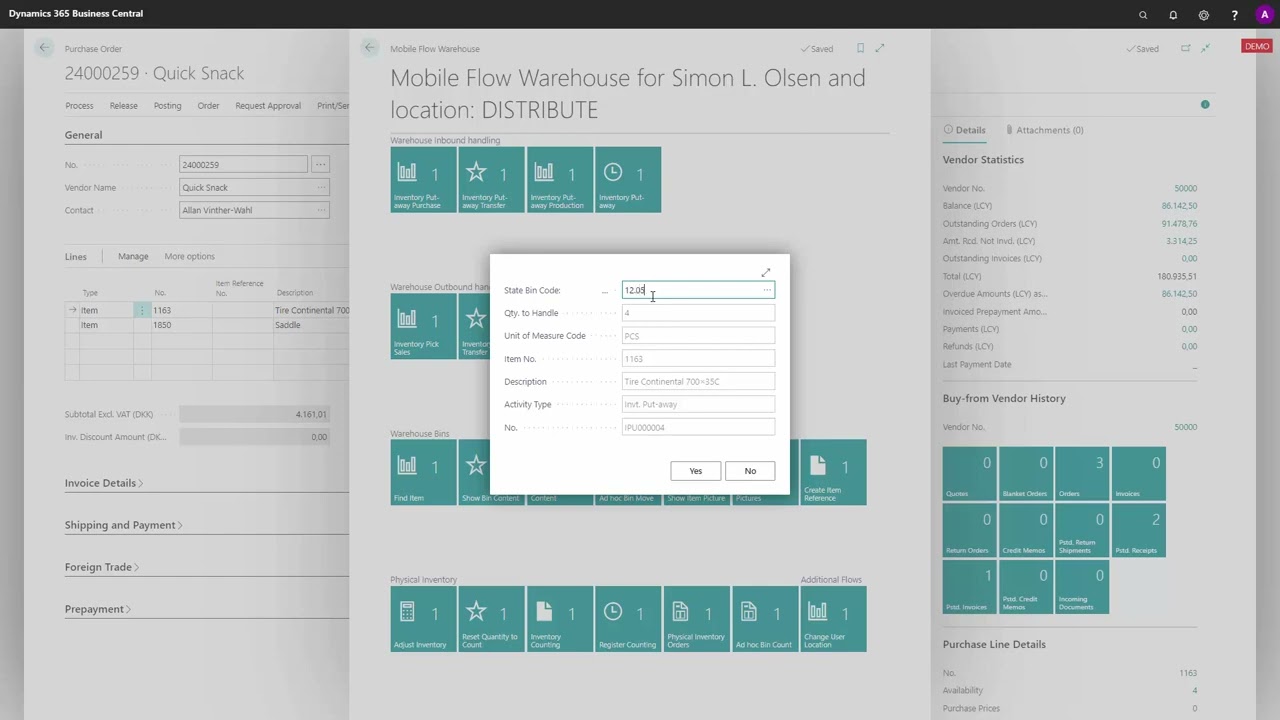Open the ellipsis next to order No. field
Screen dimensions: 1280x720
(320, 164)
